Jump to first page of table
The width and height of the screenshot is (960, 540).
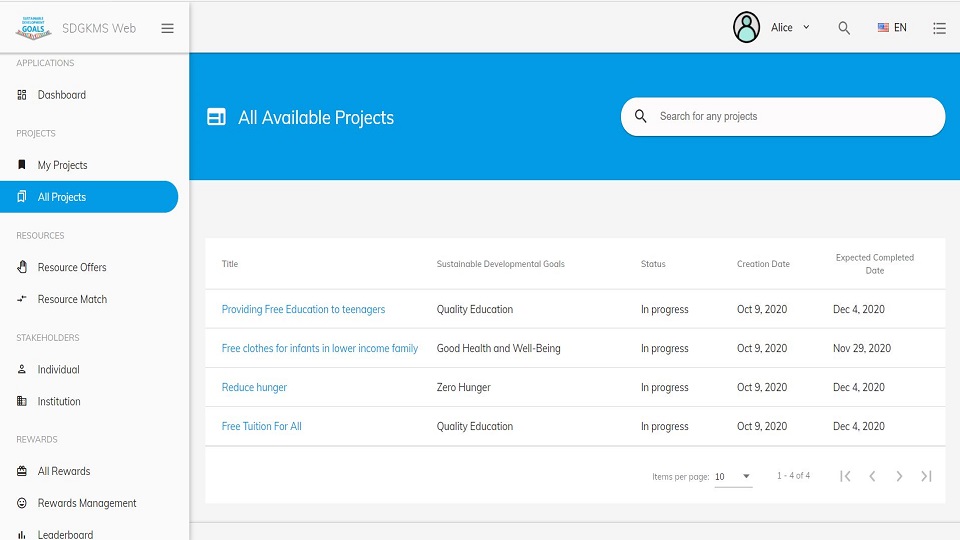(846, 476)
